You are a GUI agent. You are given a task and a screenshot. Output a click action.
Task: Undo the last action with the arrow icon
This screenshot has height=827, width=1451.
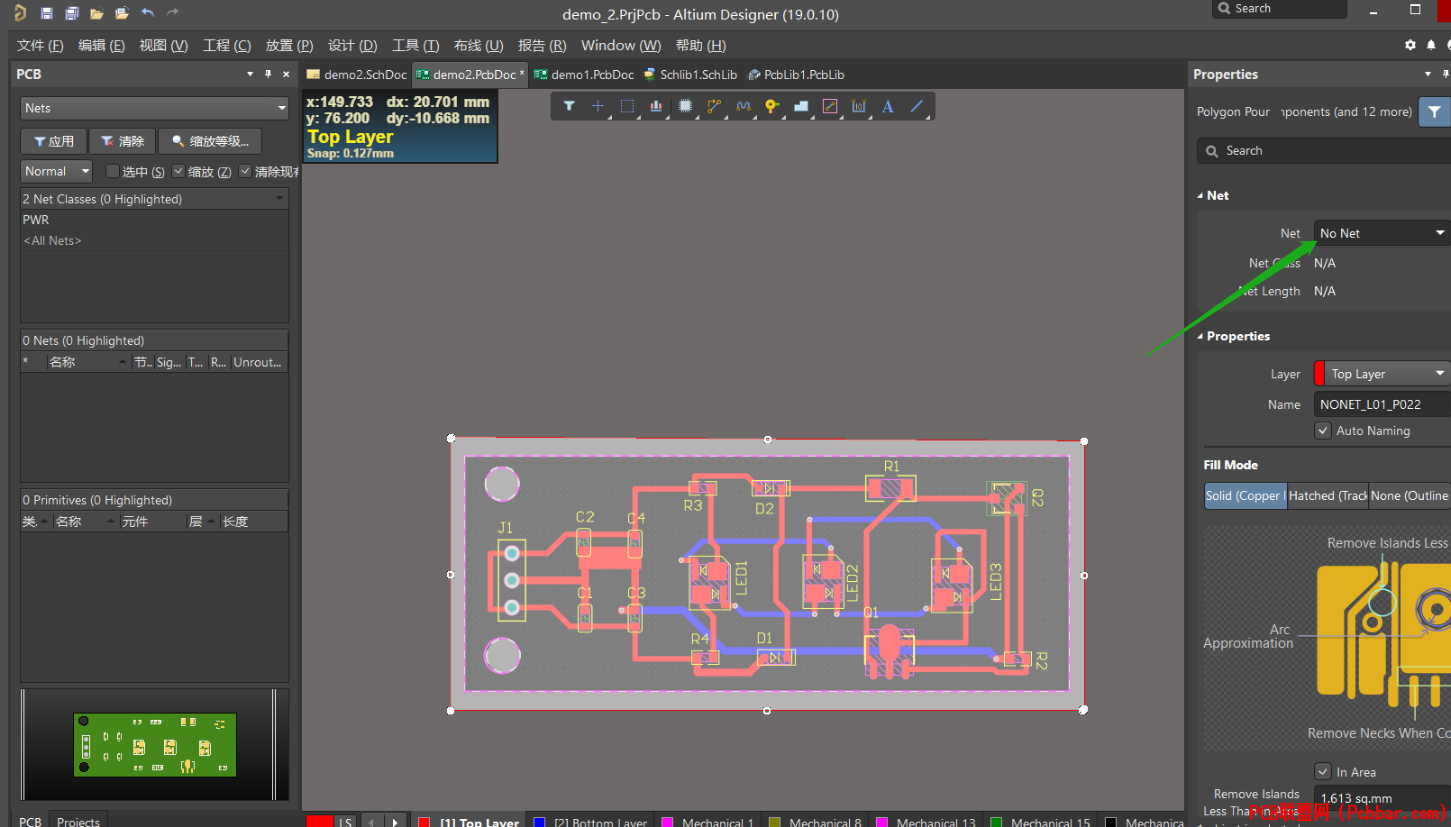[147, 13]
